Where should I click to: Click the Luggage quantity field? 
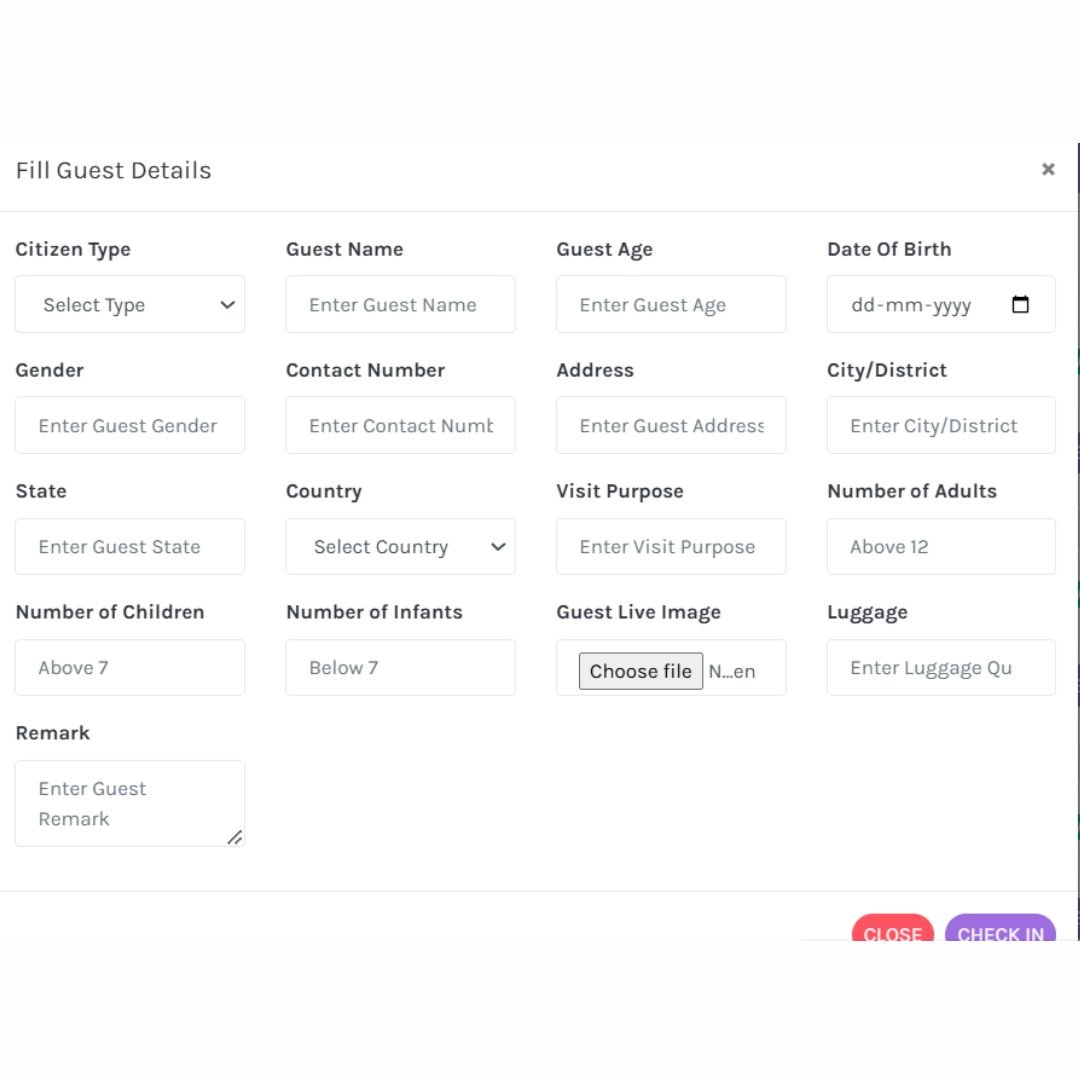941,668
